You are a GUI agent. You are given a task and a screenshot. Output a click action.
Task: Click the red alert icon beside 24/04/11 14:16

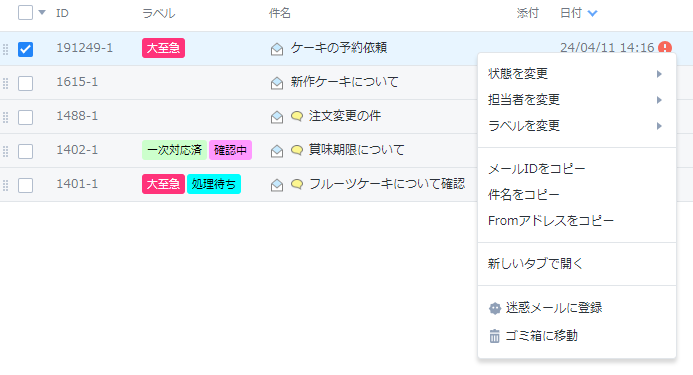click(665, 47)
